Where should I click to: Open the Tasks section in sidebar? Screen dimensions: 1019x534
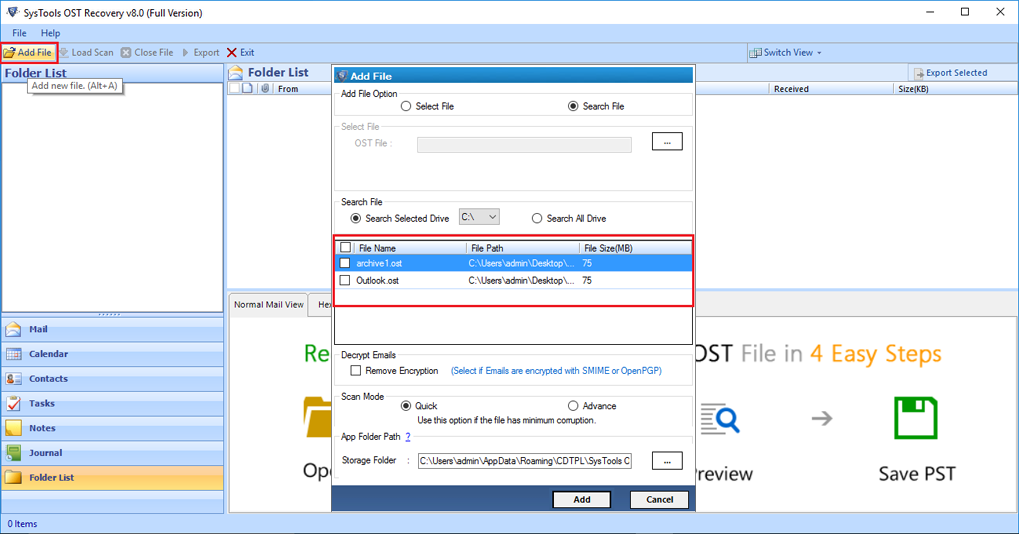(112, 403)
